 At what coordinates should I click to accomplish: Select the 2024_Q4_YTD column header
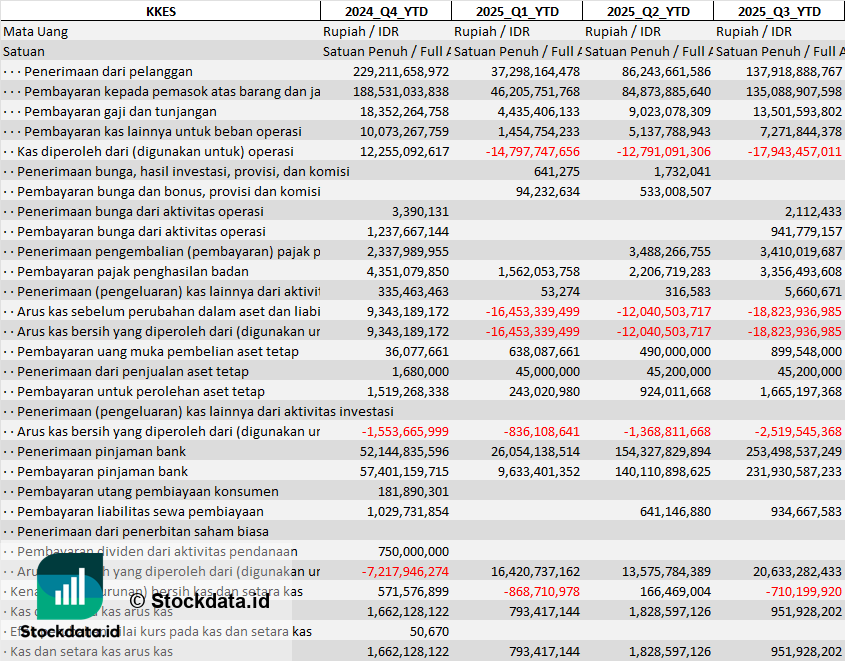click(385, 11)
